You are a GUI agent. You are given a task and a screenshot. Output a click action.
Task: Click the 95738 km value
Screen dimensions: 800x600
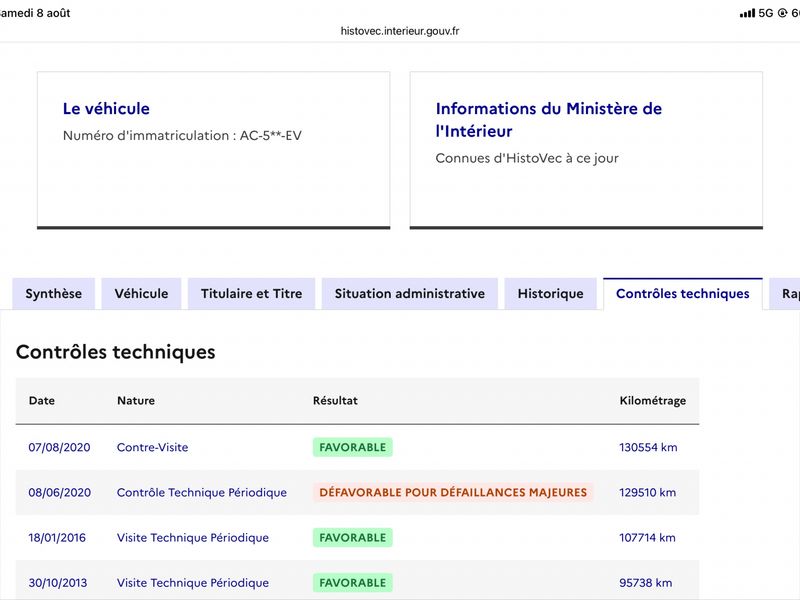pyautogui.click(x=646, y=583)
